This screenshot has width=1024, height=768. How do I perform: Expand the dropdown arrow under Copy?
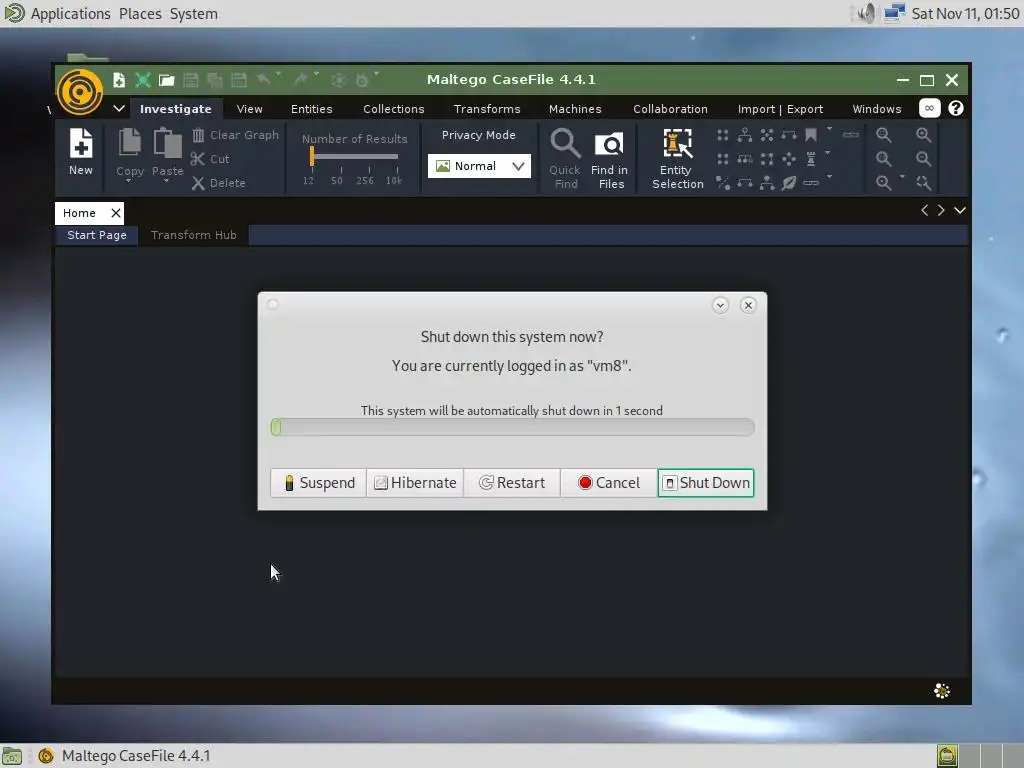coord(129,182)
